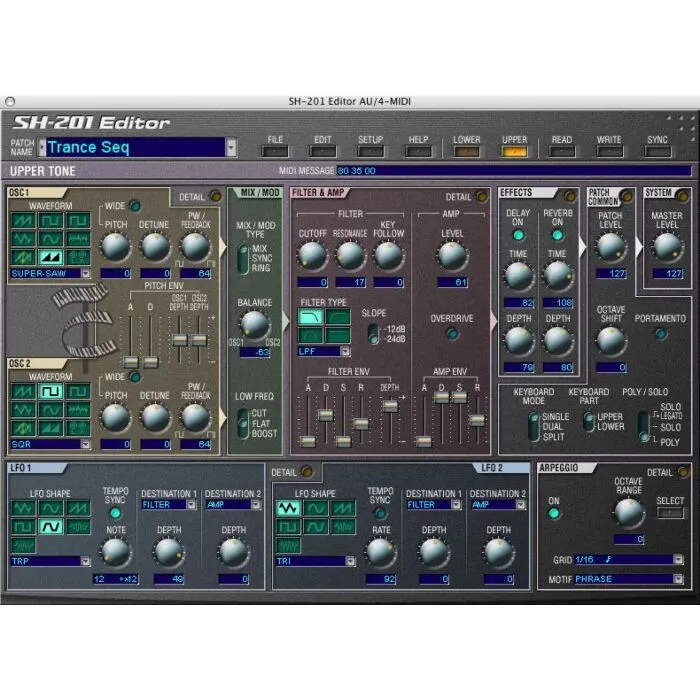Open the OSC 1 waveform dropdown showing SUPER-SAW
Viewport: 700px width, 700px height.
pyautogui.click(x=85, y=273)
